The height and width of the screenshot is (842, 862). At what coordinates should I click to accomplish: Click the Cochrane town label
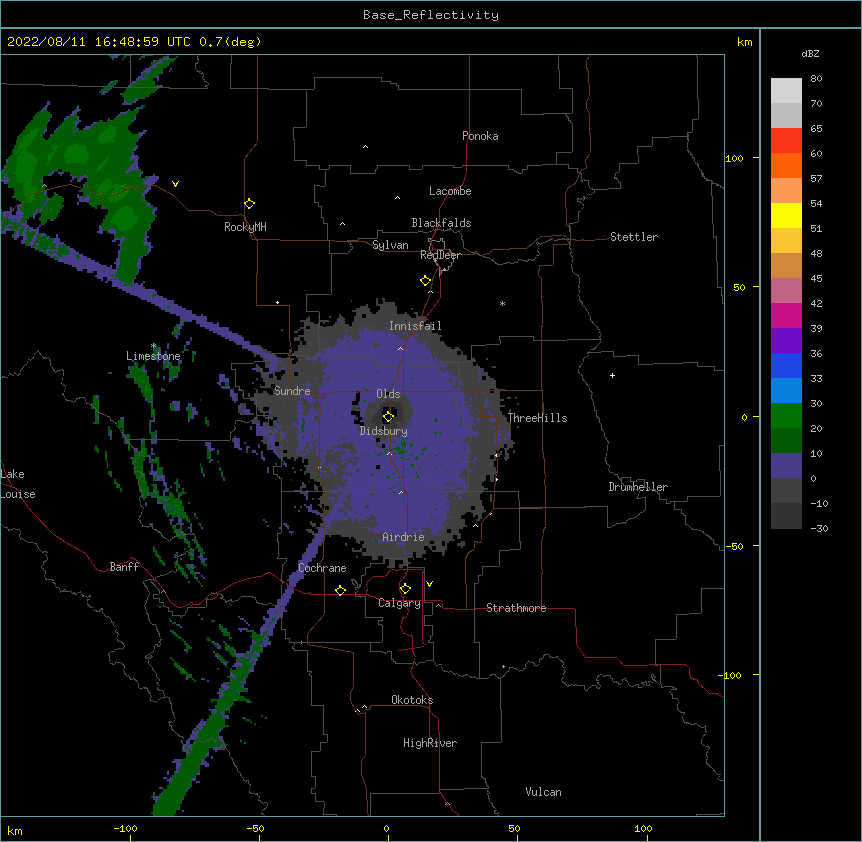point(322,568)
